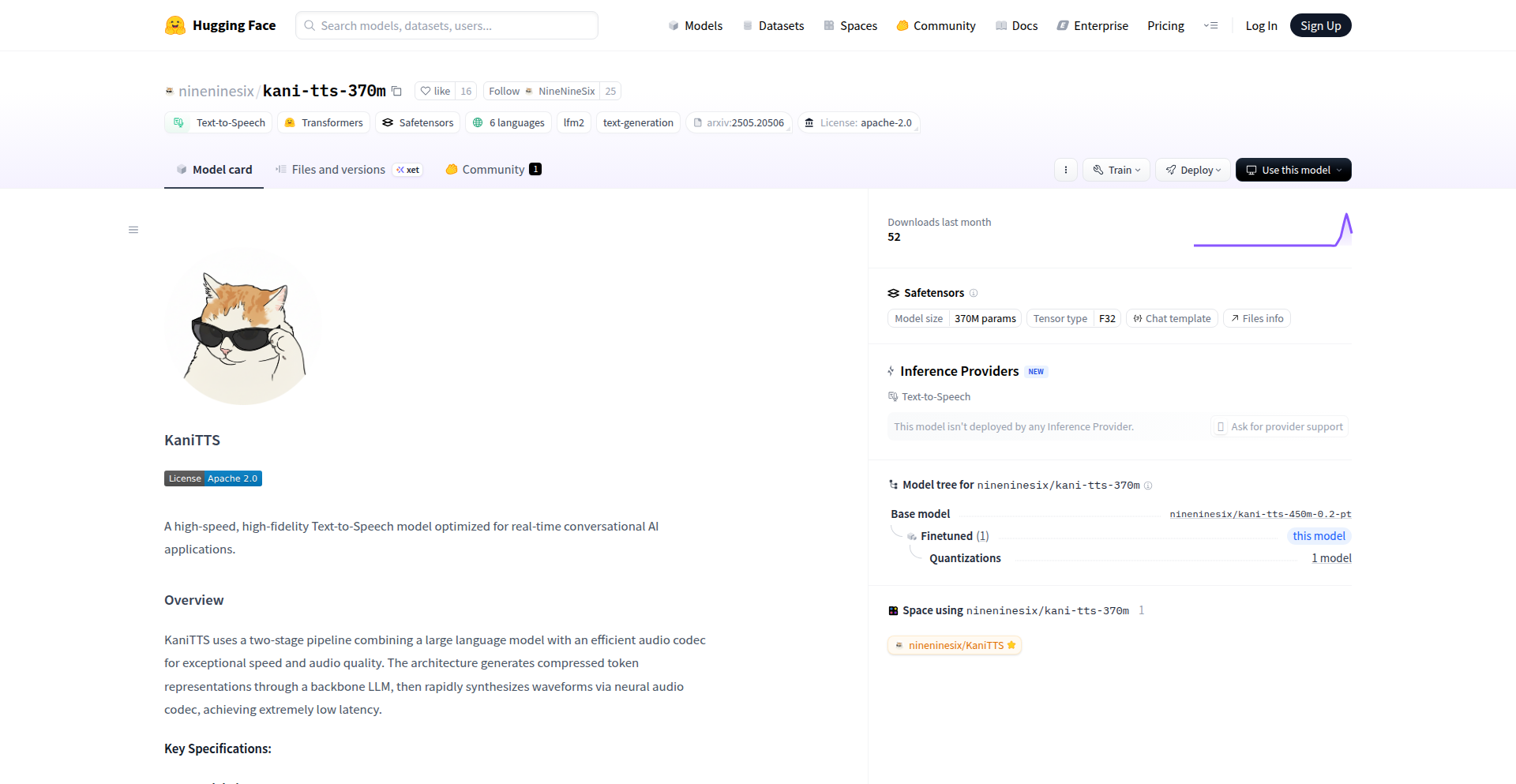
Task: Click the License apache-2.0 tag
Action: pos(859,122)
